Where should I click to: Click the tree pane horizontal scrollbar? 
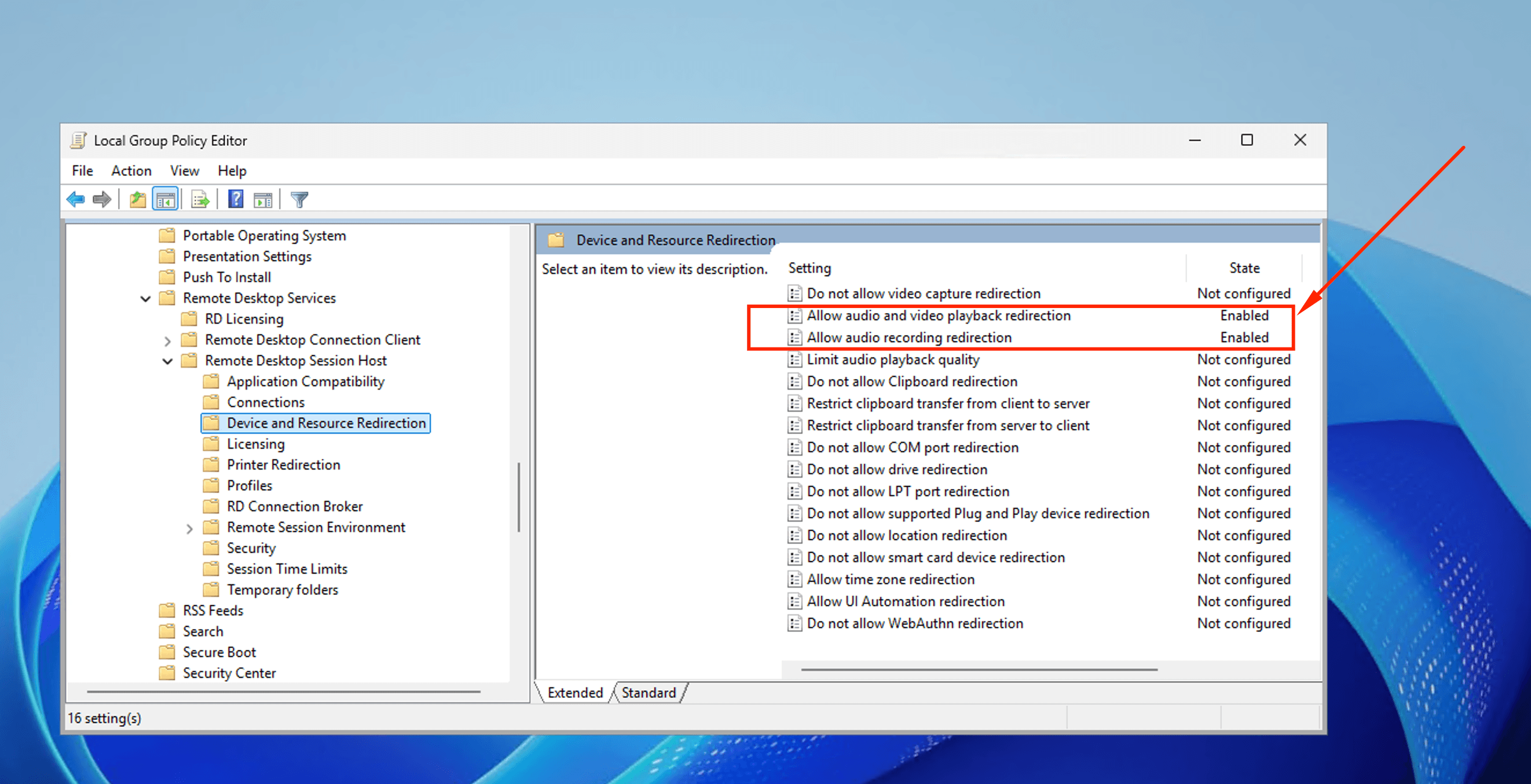(284, 692)
